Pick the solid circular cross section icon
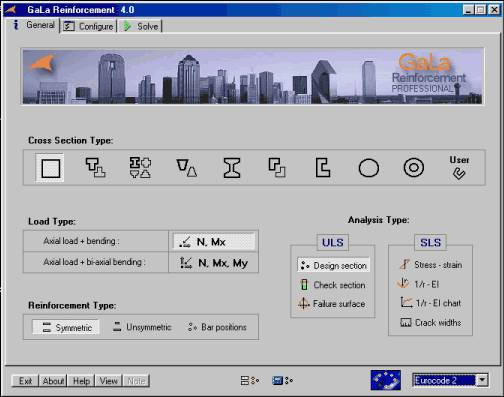 tap(368, 168)
